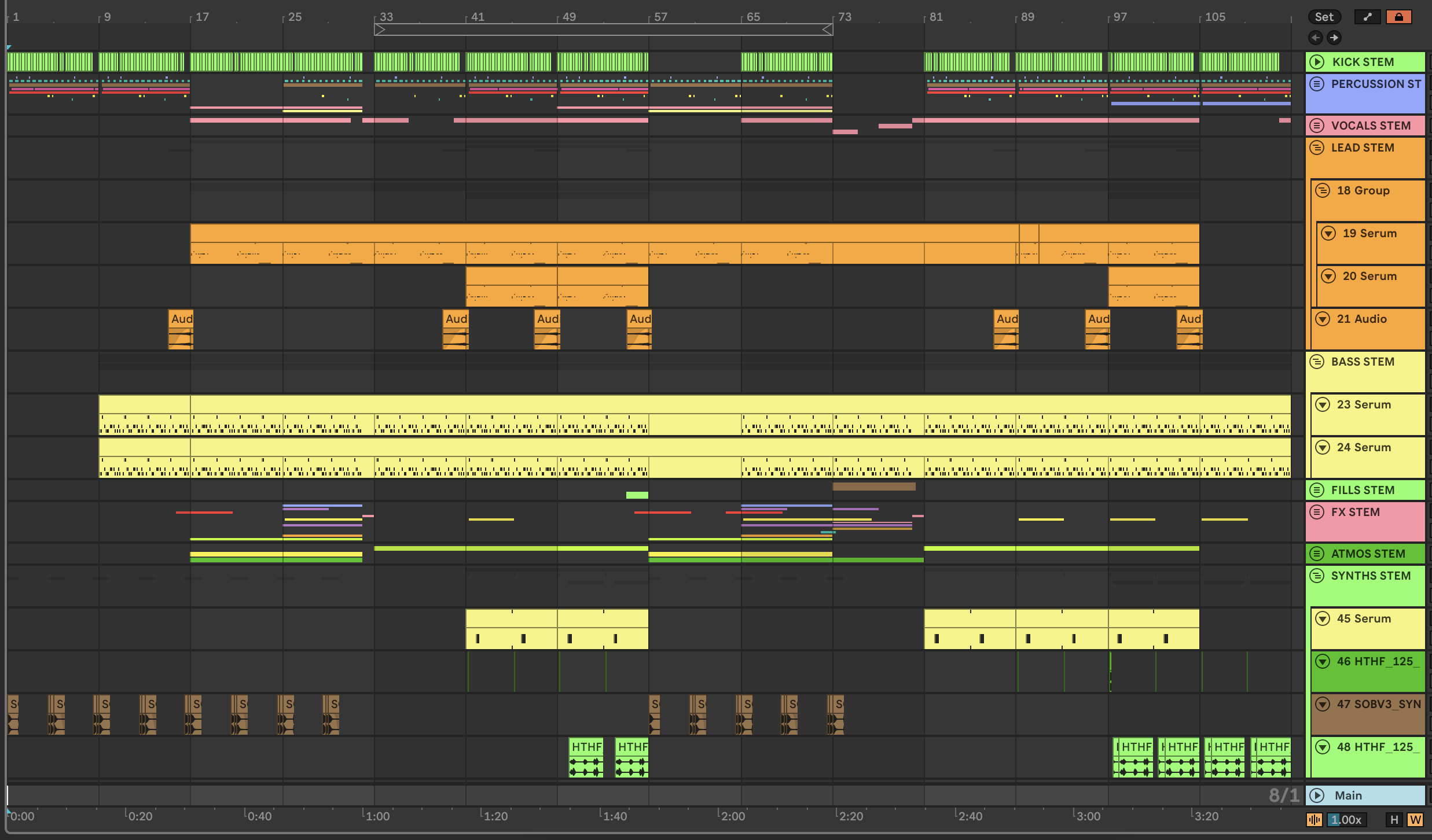Screen dimensions: 1432x840
Task: Fold the 20 Serum track
Action: [x=1329, y=276]
